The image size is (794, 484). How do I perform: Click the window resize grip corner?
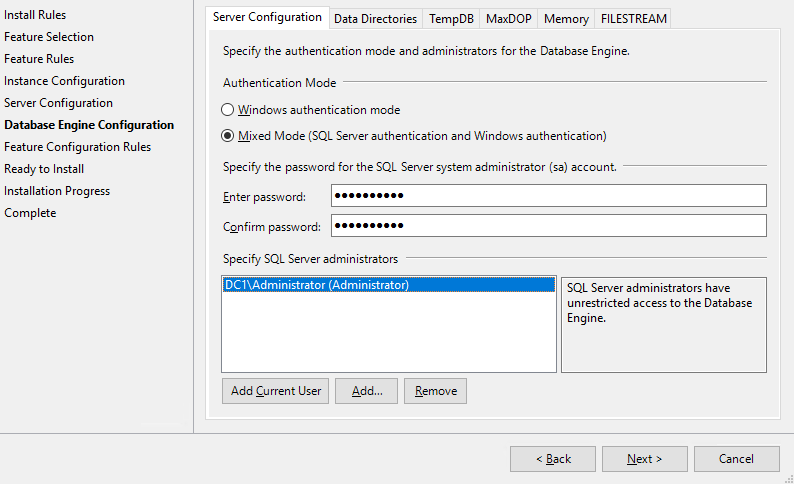pos(788,478)
